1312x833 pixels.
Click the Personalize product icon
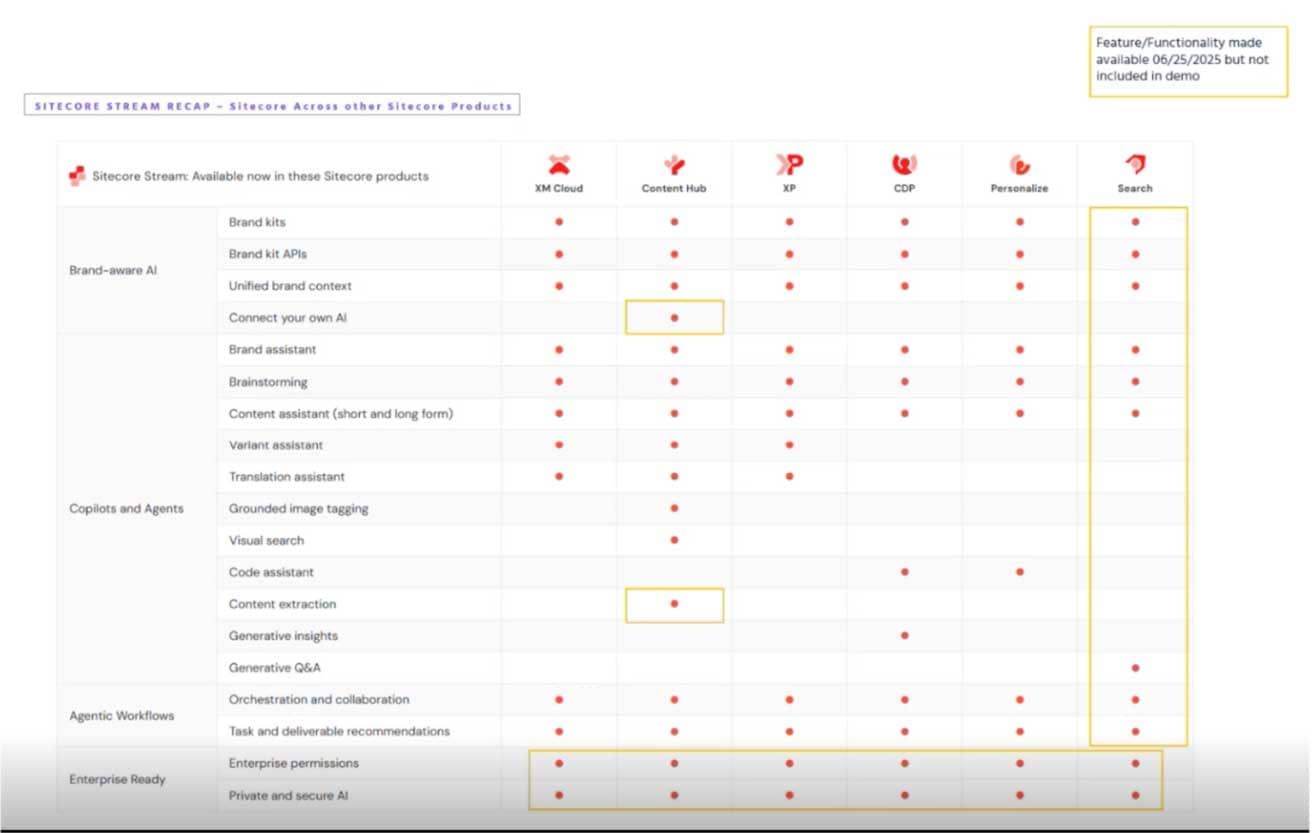(1020, 165)
